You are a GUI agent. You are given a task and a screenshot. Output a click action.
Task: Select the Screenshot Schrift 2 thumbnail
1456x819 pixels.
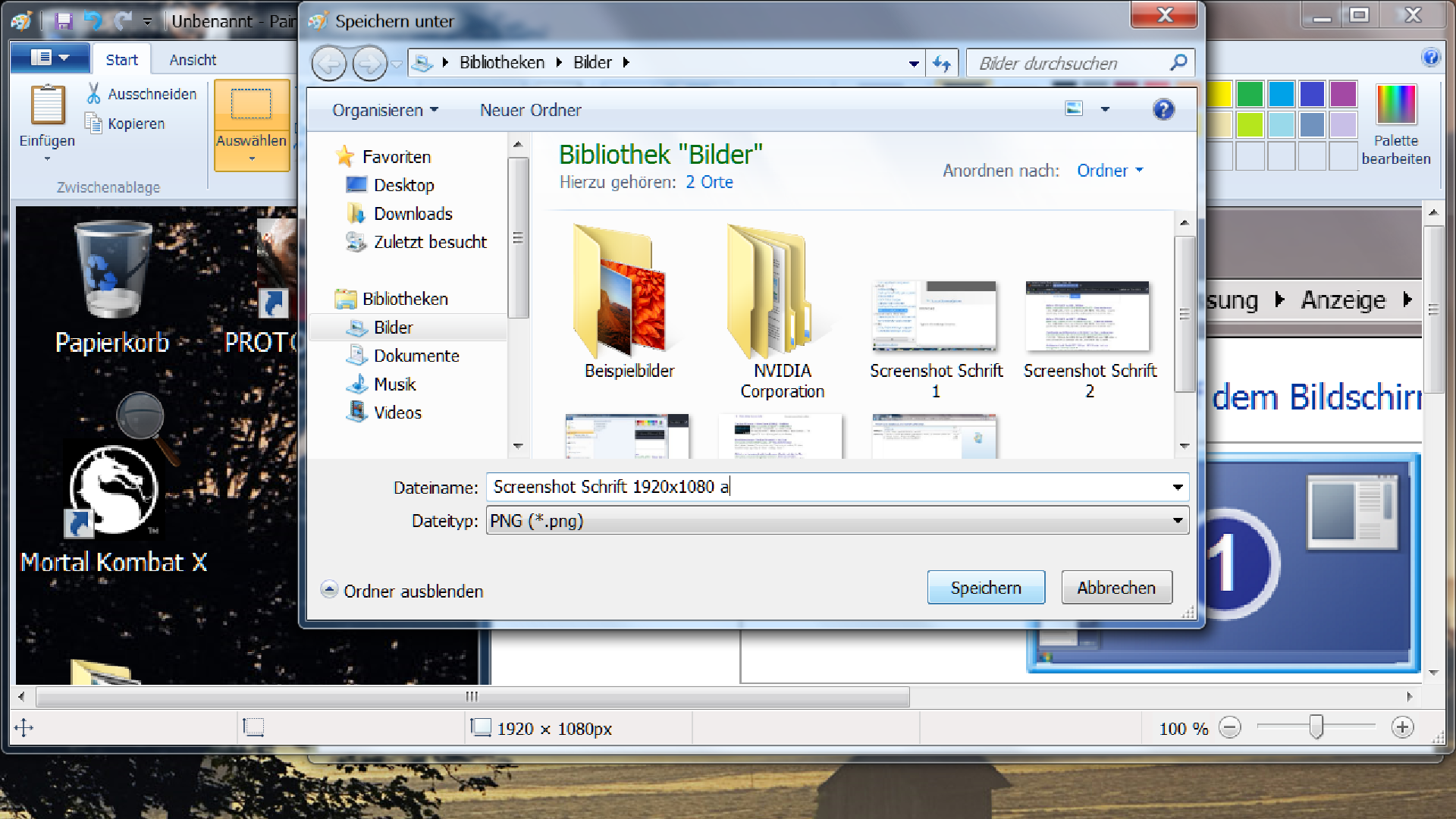pos(1087,317)
